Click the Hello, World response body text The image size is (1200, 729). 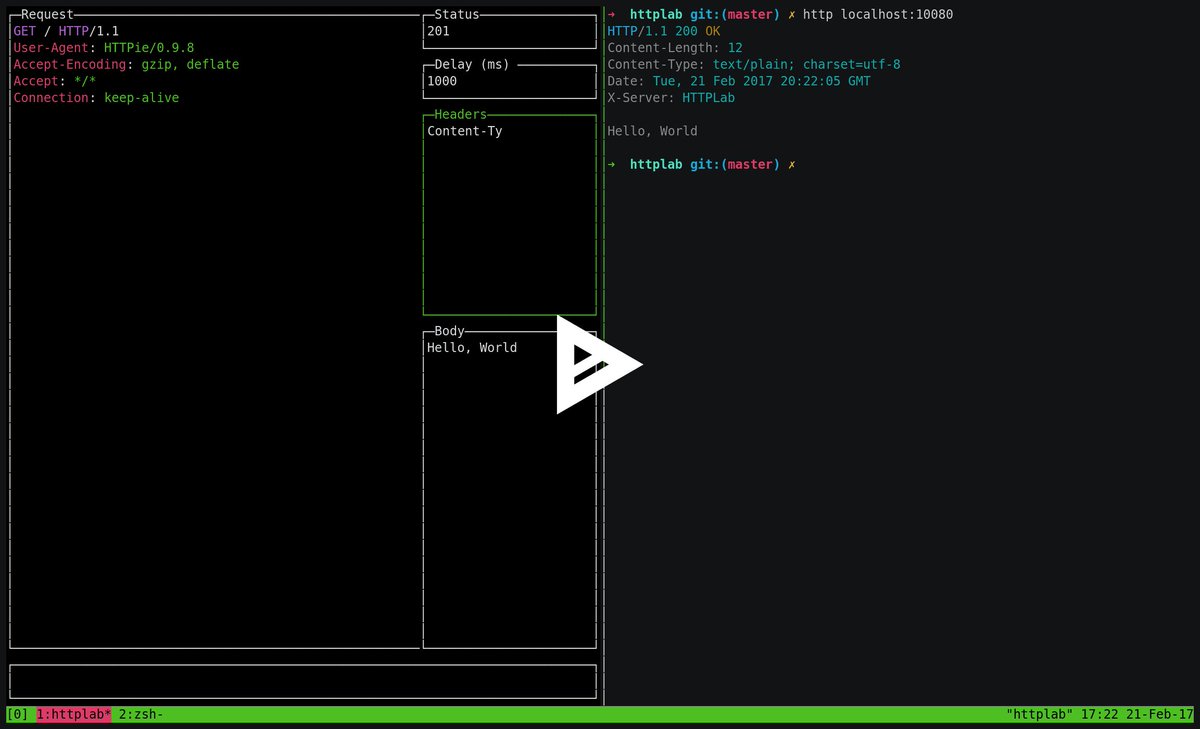652,130
